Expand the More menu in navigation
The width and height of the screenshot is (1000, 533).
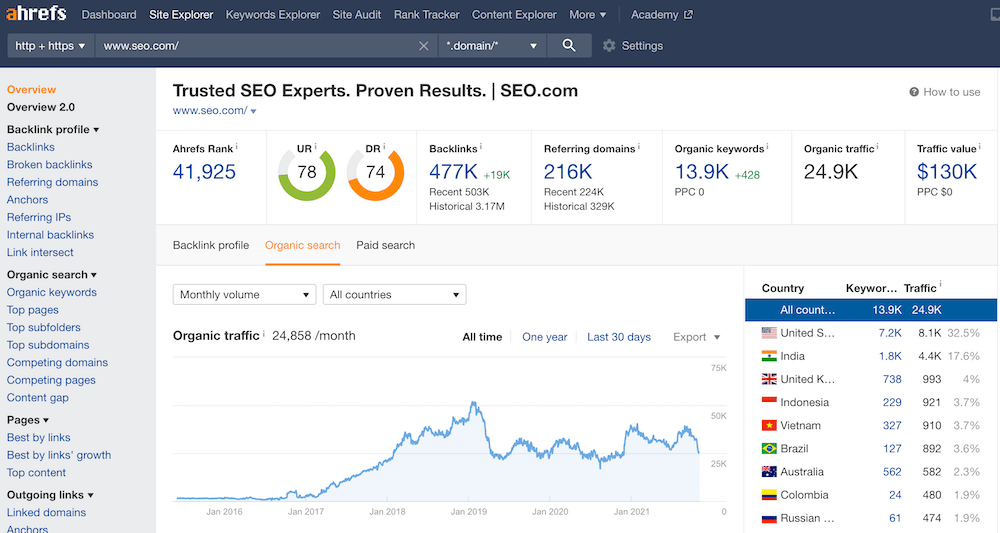point(587,15)
